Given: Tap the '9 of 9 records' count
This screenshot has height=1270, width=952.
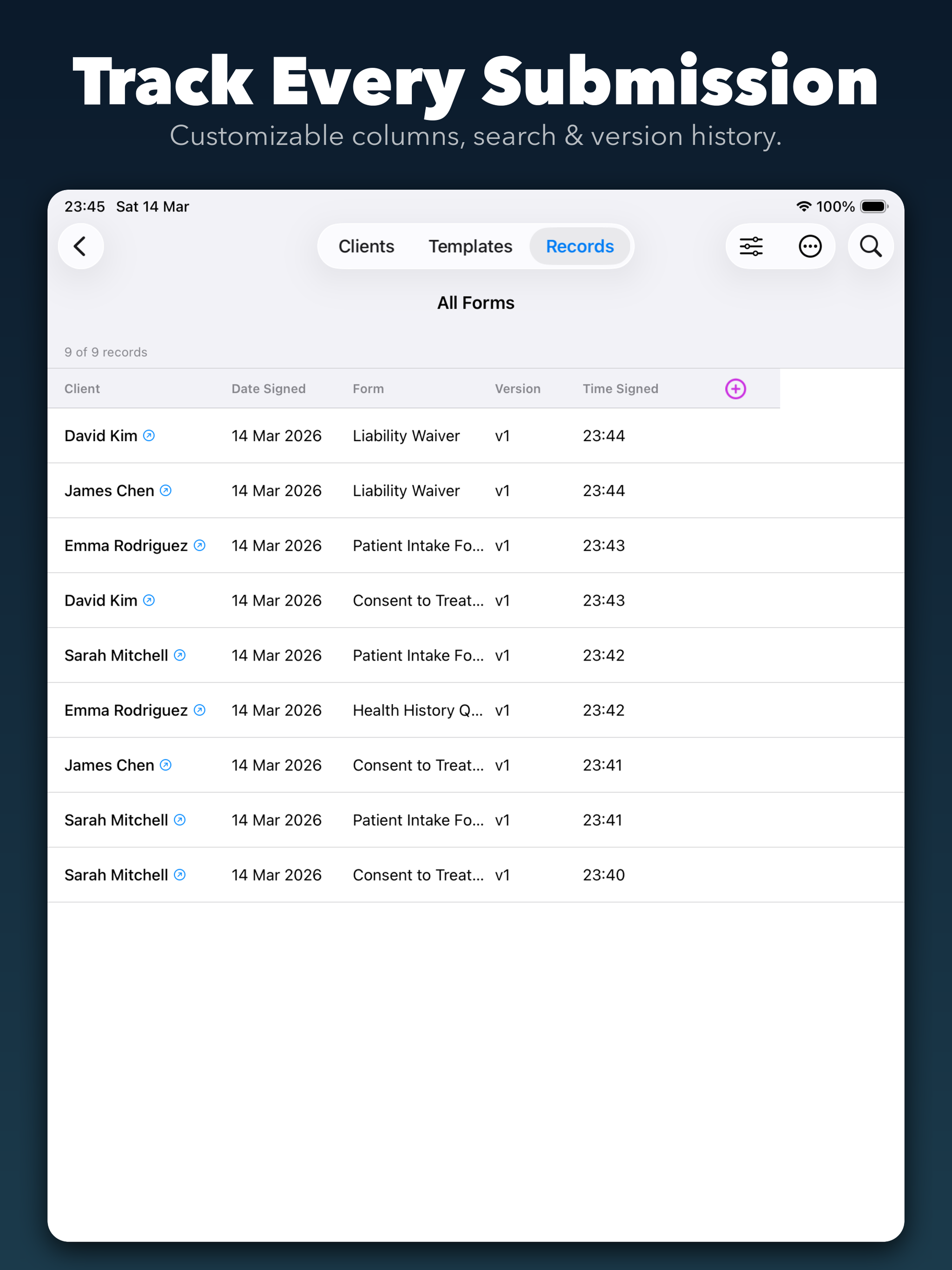Looking at the screenshot, I should point(106,352).
